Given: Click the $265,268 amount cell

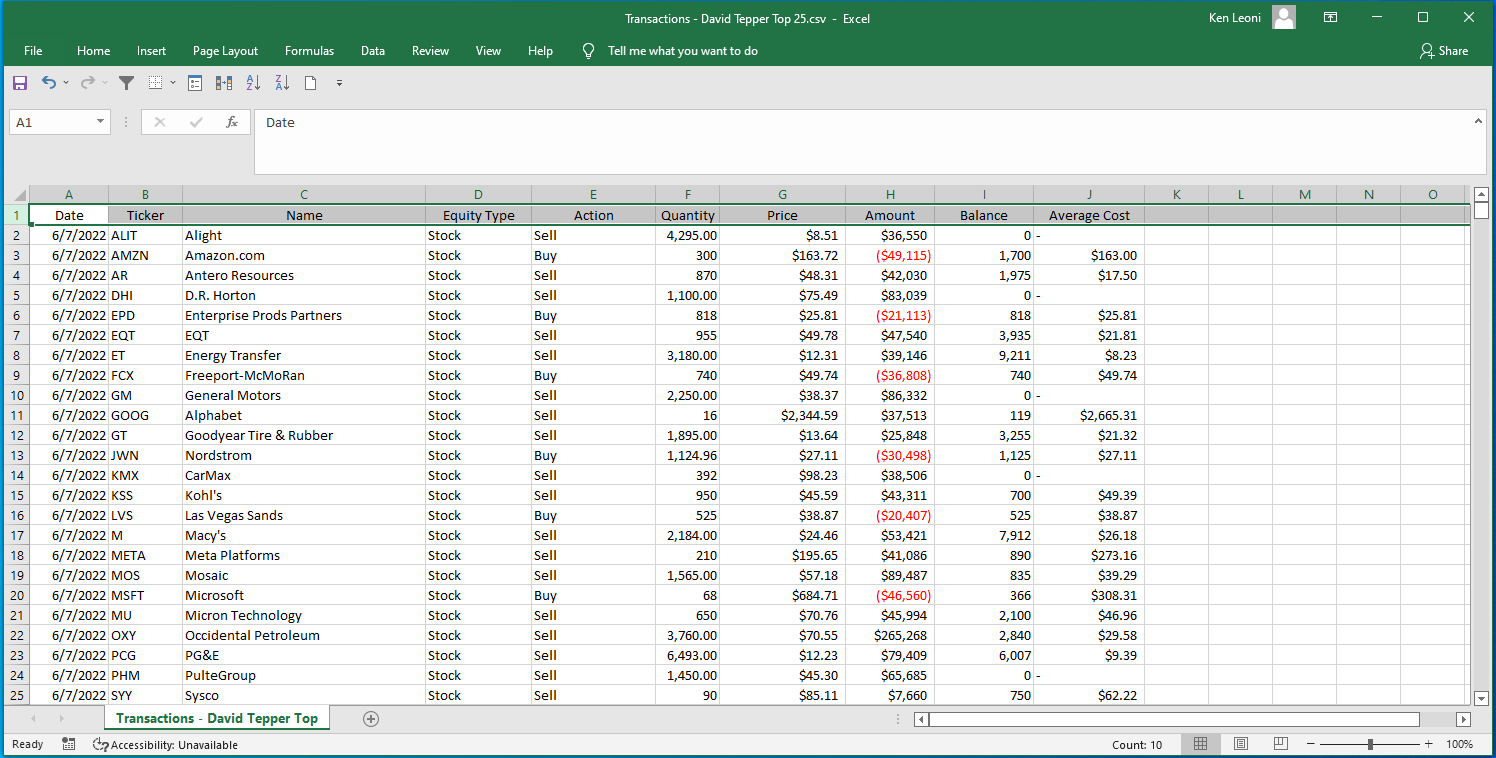Looking at the screenshot, I should coord(890,635).
